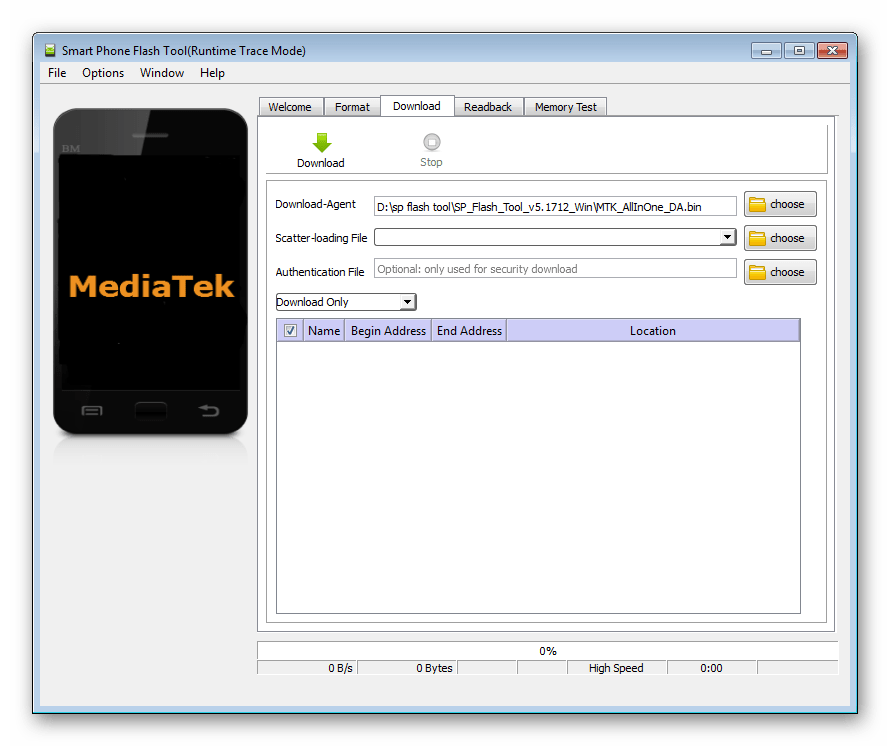The image size is (890, 746).
Task: Choose Authentication File via folder button
Action: [780, 273]
